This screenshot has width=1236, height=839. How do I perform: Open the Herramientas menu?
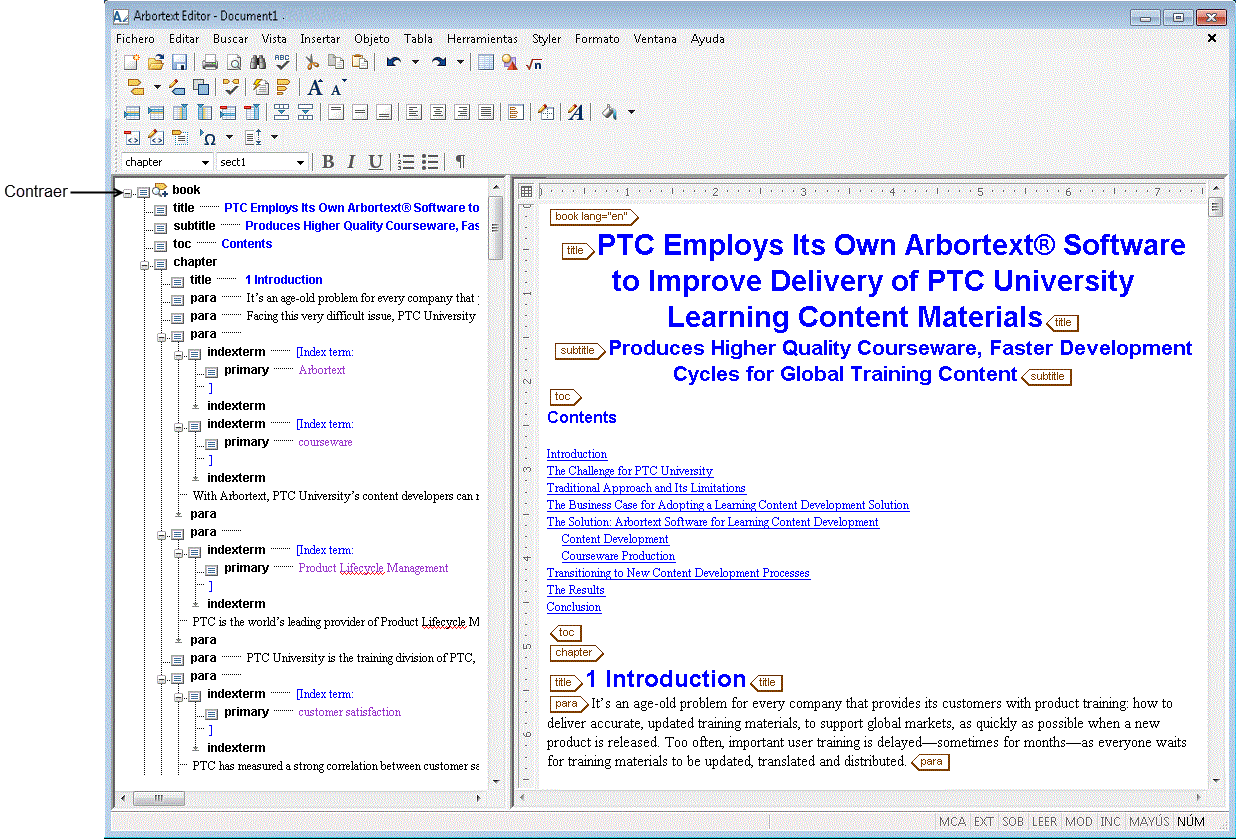tap(482, 39)
